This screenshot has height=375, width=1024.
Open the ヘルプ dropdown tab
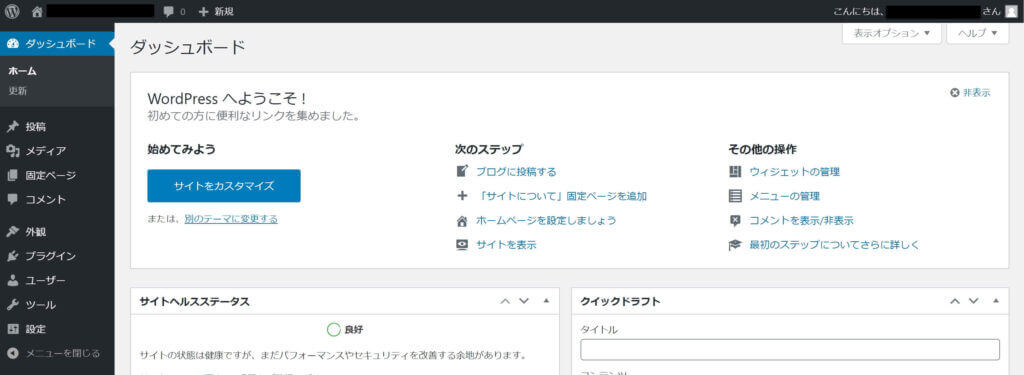coord(978,33)
